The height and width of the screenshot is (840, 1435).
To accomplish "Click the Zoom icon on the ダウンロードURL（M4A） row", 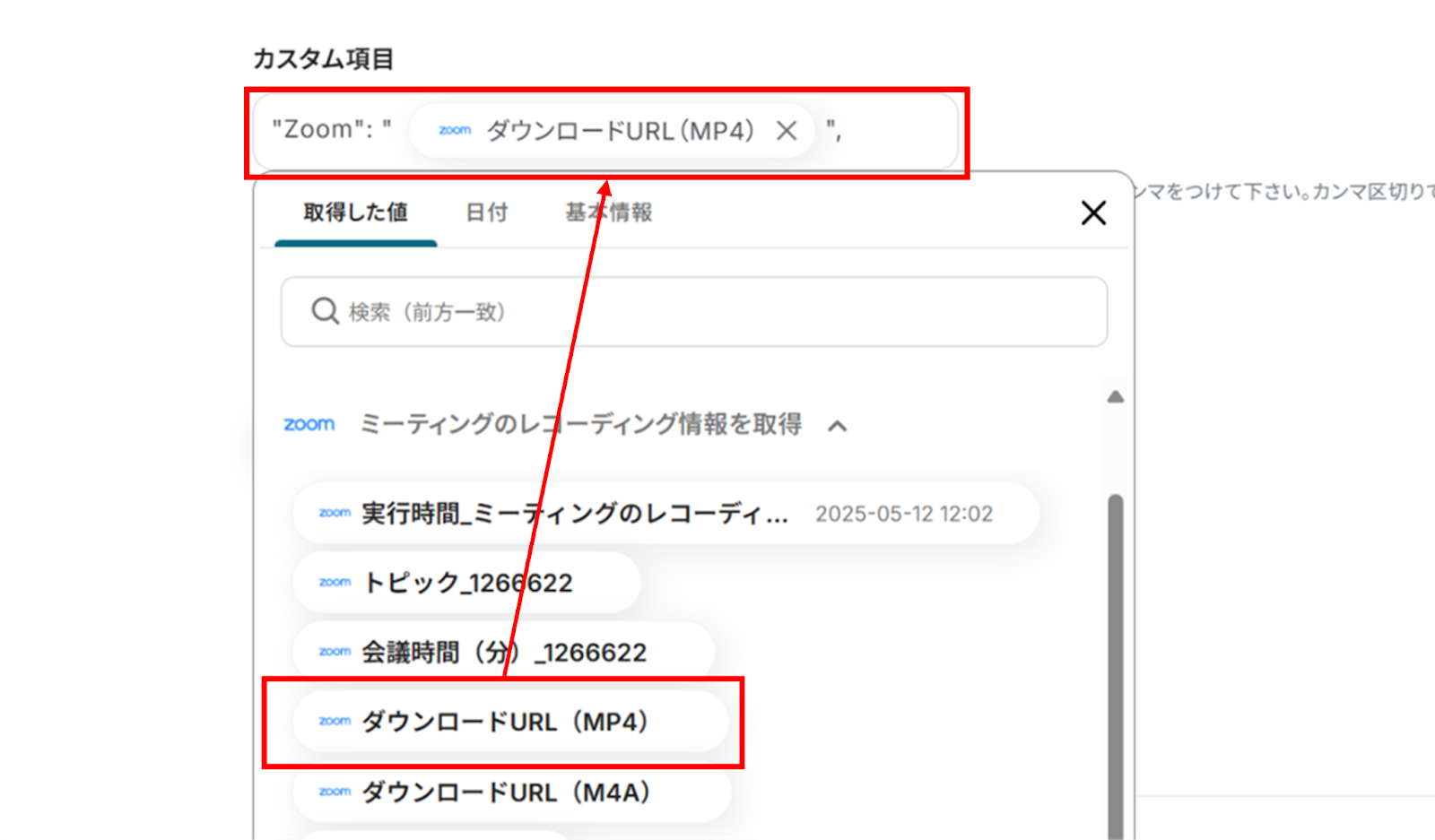I will click(335, 792).
